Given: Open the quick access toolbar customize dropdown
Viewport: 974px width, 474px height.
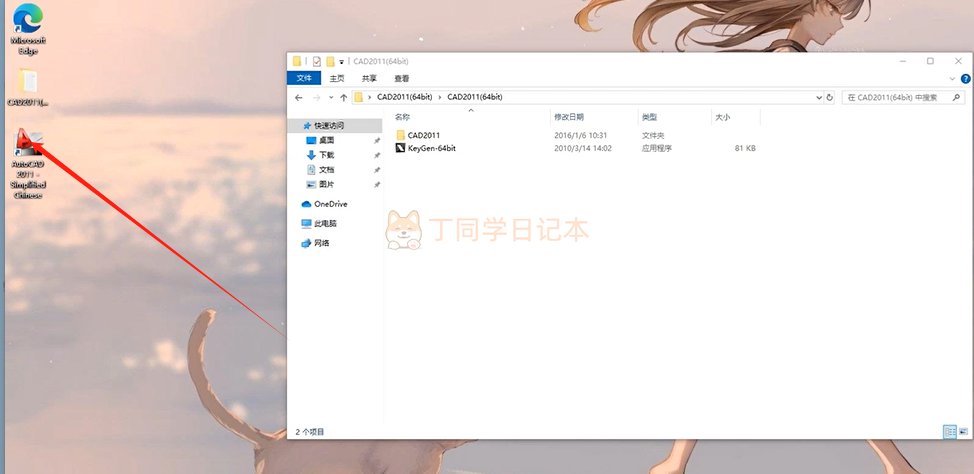Looking at the screenshot, I should pyautogui.click(x=342, y=61).
